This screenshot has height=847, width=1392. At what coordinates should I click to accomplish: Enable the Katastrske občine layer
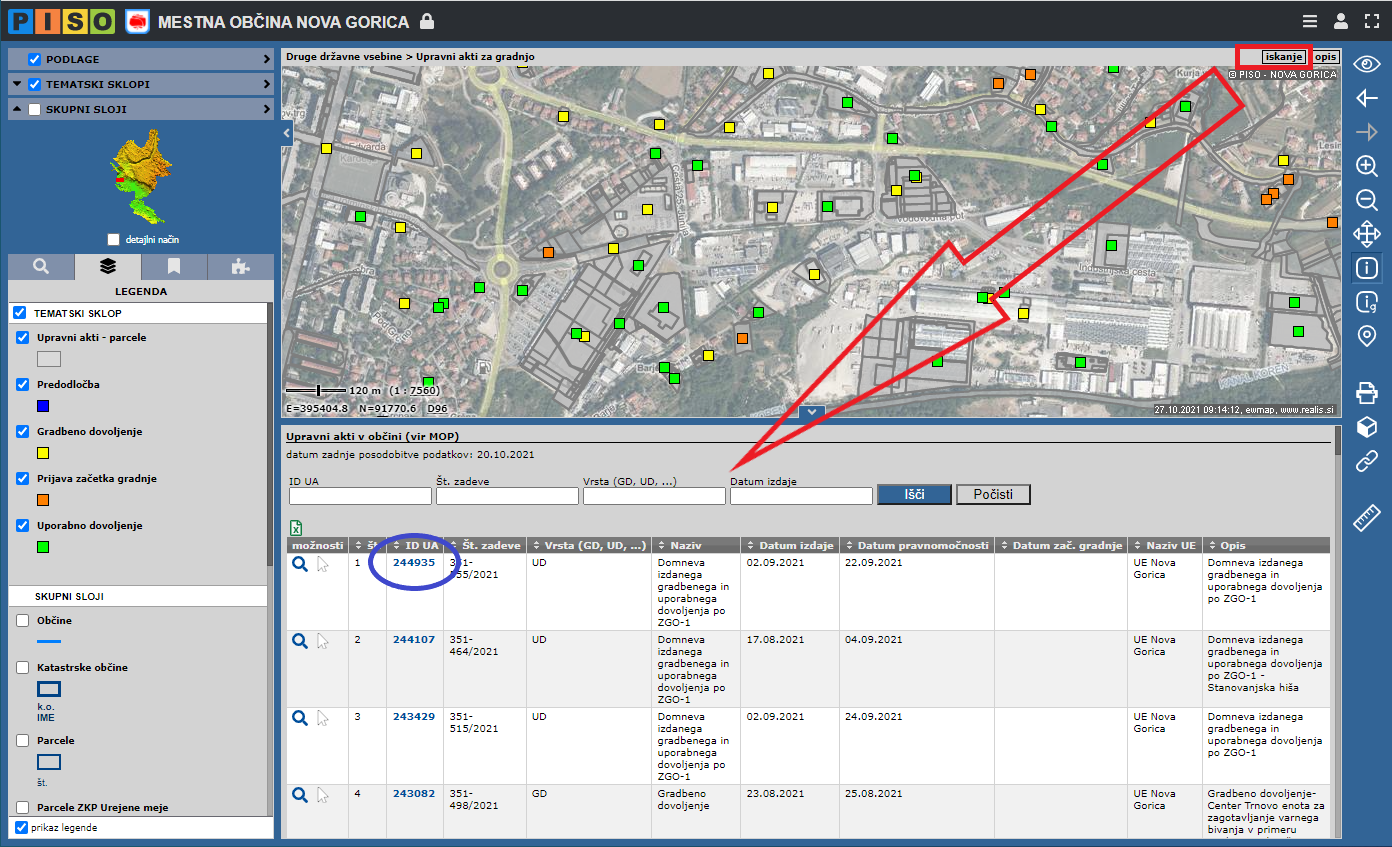click(23, 667)
